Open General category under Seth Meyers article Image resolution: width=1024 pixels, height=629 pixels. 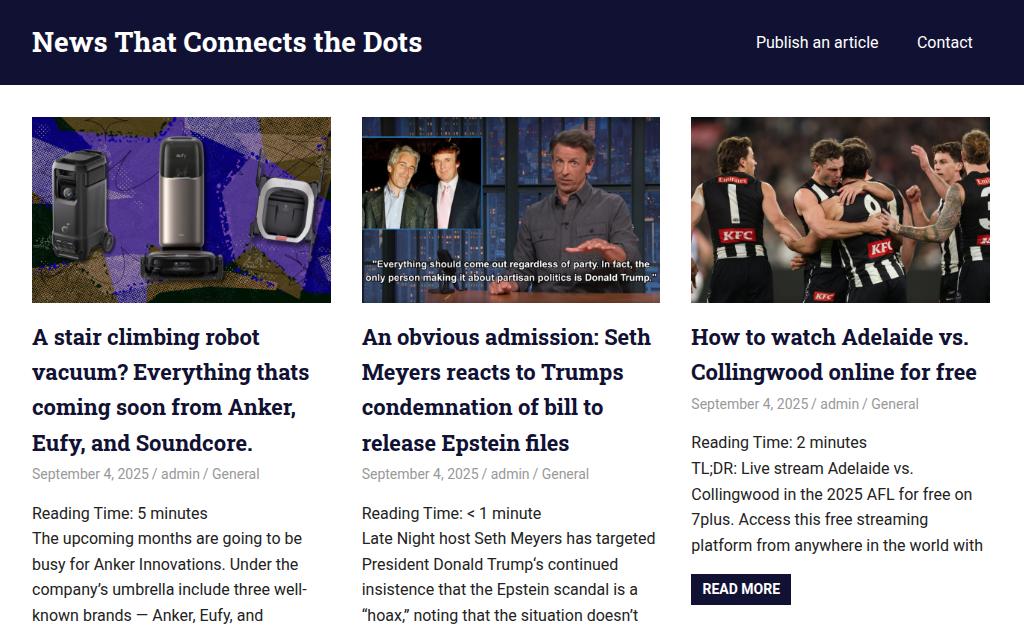(566, 474)
